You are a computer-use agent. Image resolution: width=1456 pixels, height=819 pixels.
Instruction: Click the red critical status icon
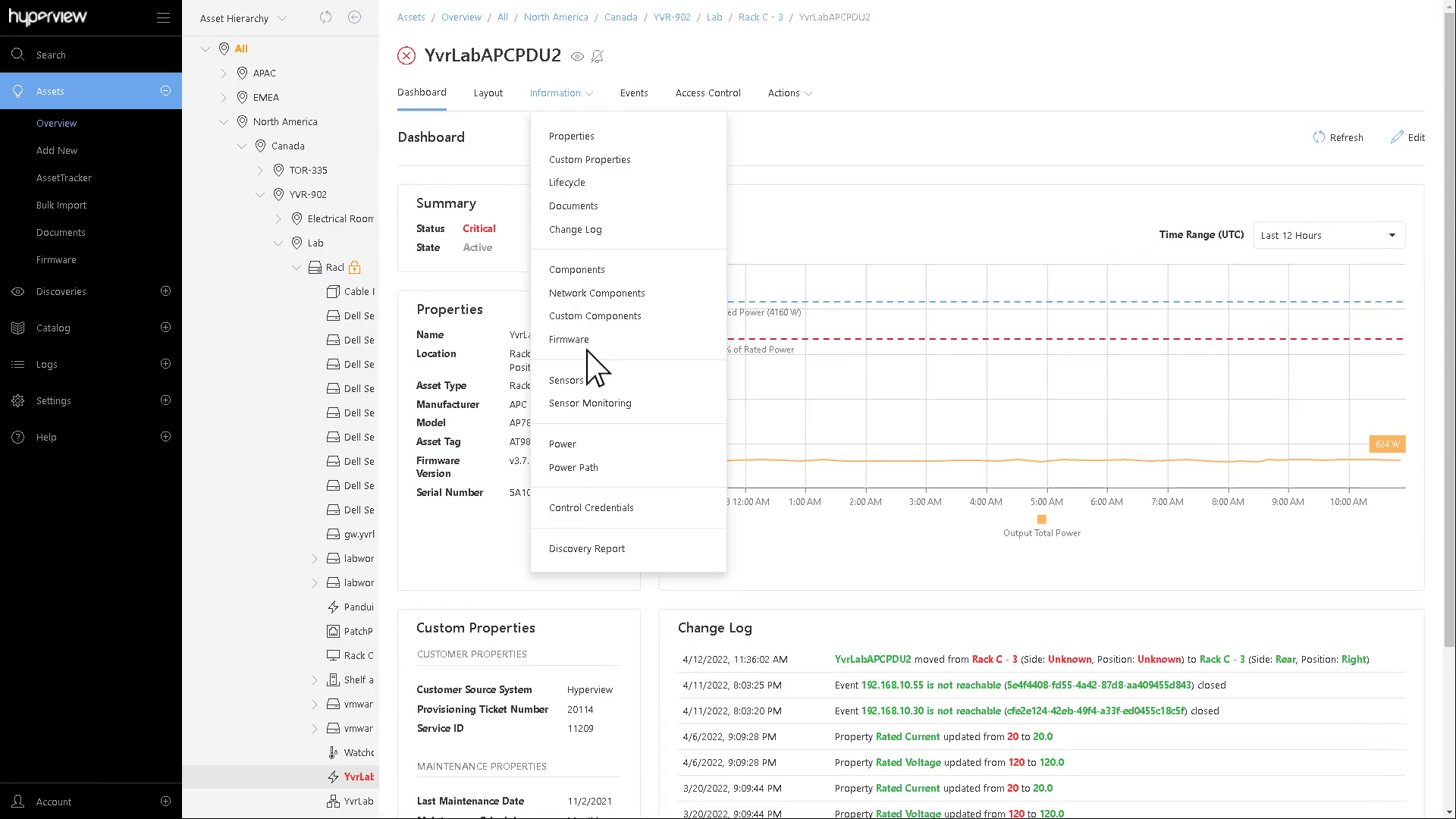pyautogui.click(x=406, y=55)
